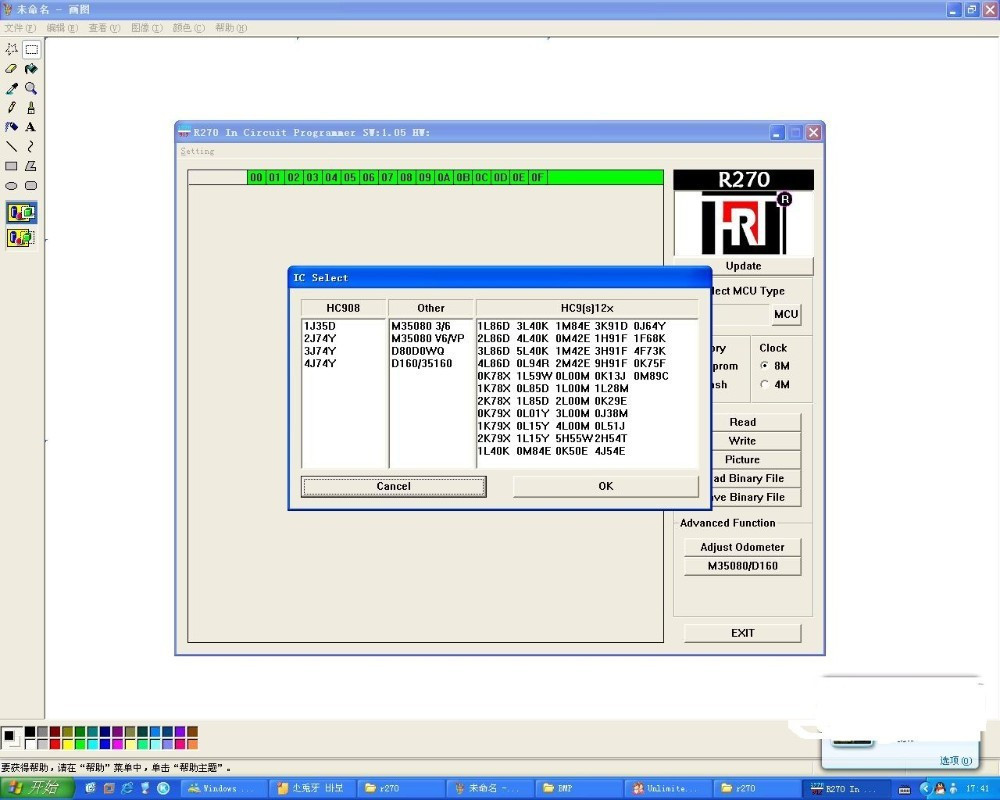Open the Setting menu in R270 window

point(197,151)
